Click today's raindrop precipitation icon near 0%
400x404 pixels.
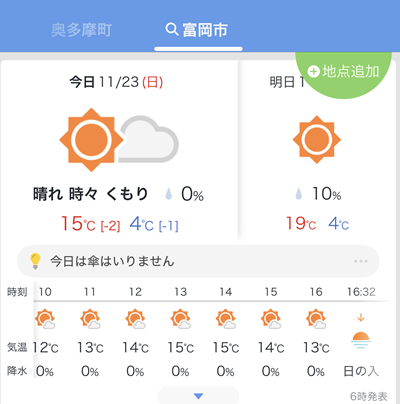[169, 194]
